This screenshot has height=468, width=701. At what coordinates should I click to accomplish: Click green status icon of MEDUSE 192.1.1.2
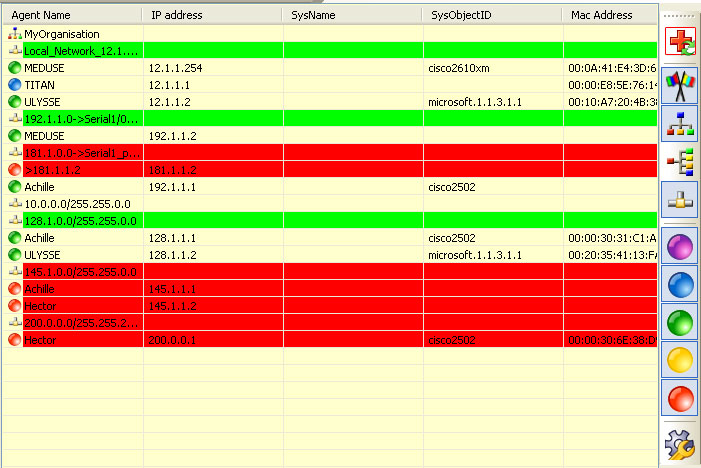pos(15,135)
